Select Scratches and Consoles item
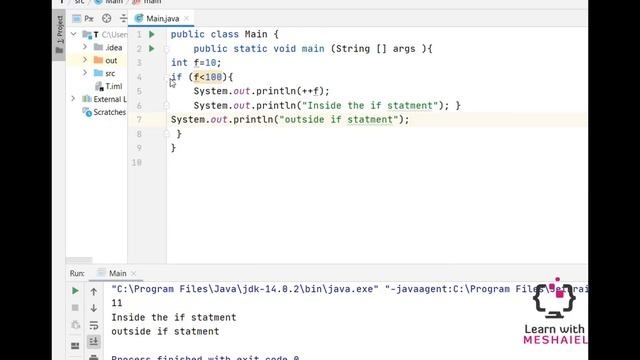Image resolution: width=640 pixels, height=360 pixels. point(104,112)
